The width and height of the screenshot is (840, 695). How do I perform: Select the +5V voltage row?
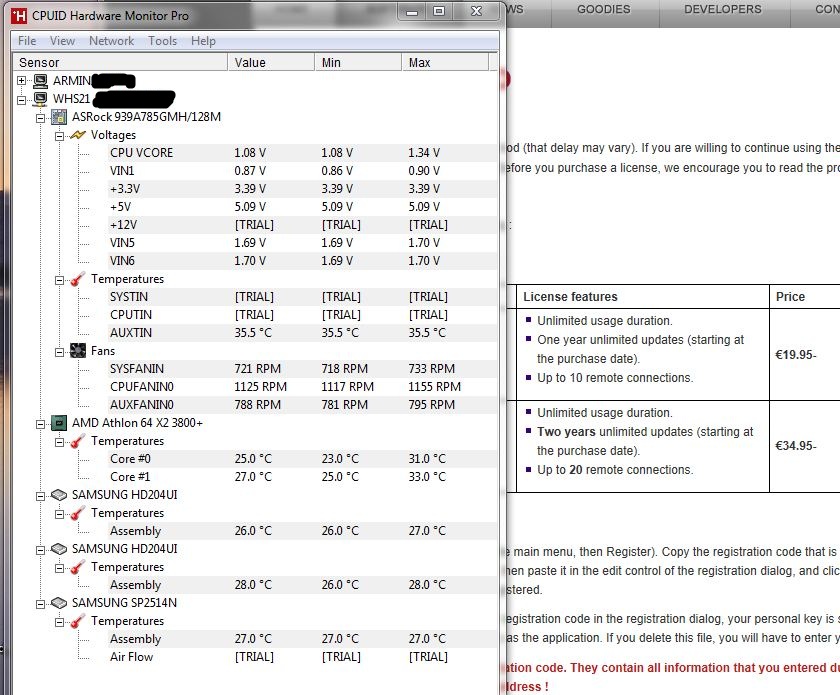(x=302, y=207)
